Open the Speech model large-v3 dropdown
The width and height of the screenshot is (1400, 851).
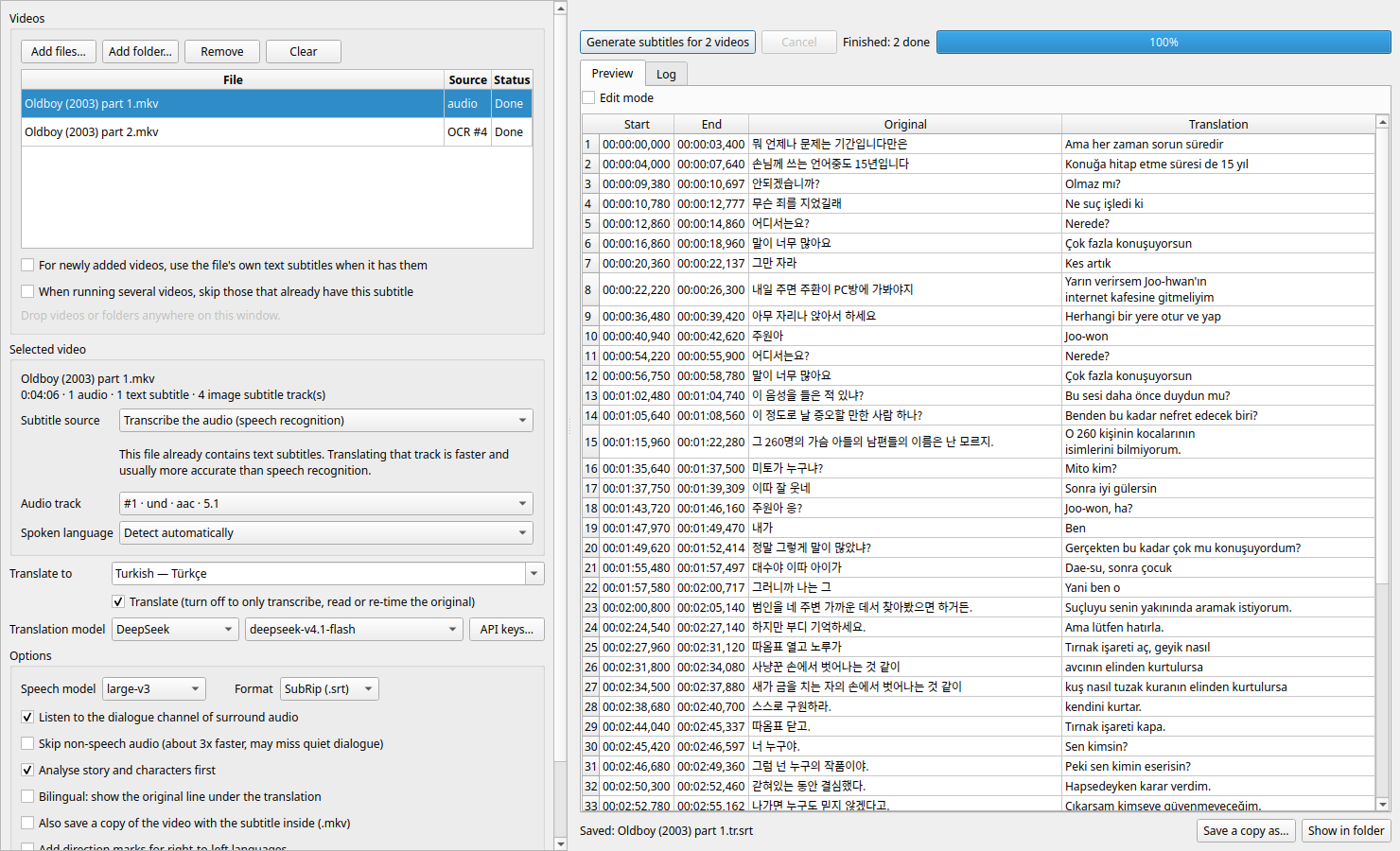(154, 689)
